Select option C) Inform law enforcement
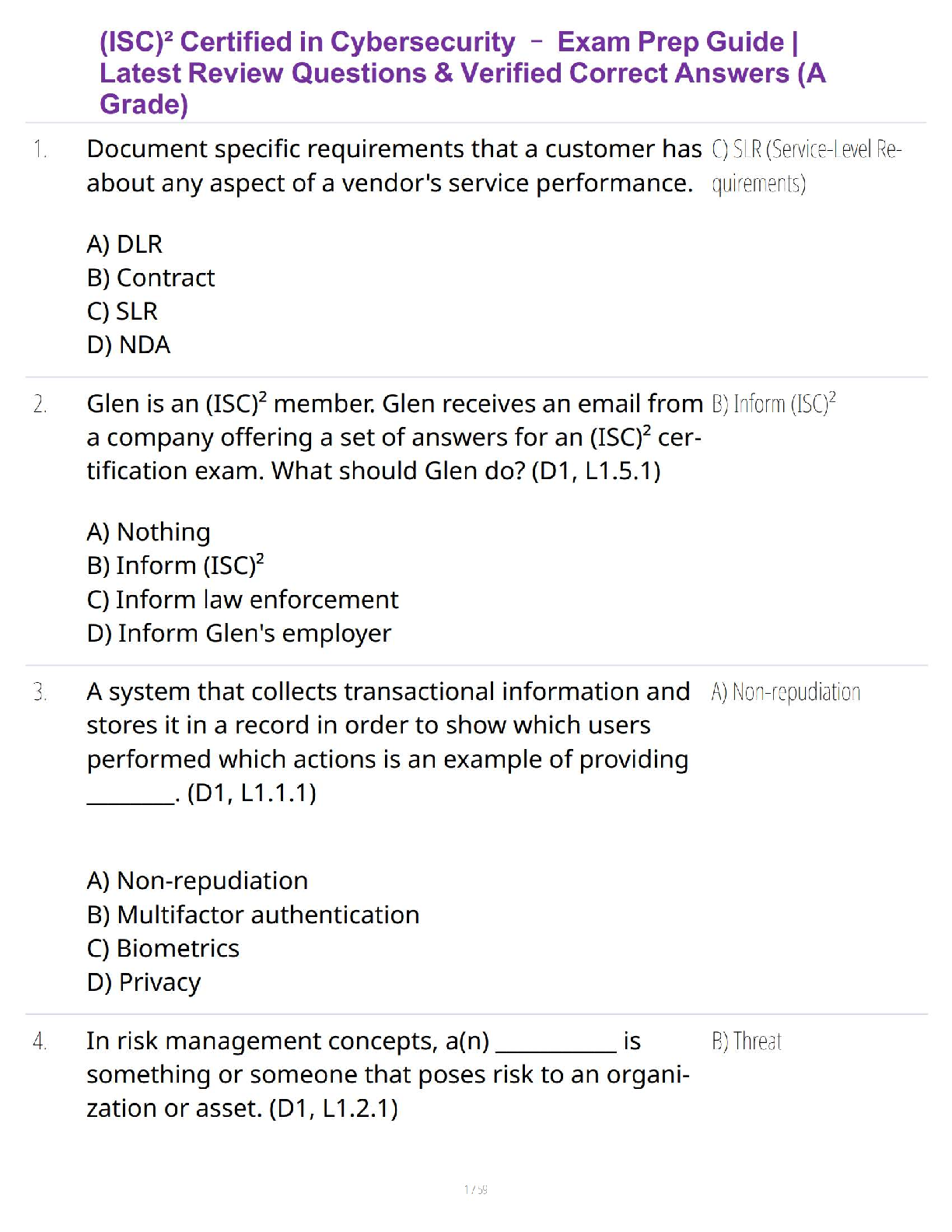 242,600
